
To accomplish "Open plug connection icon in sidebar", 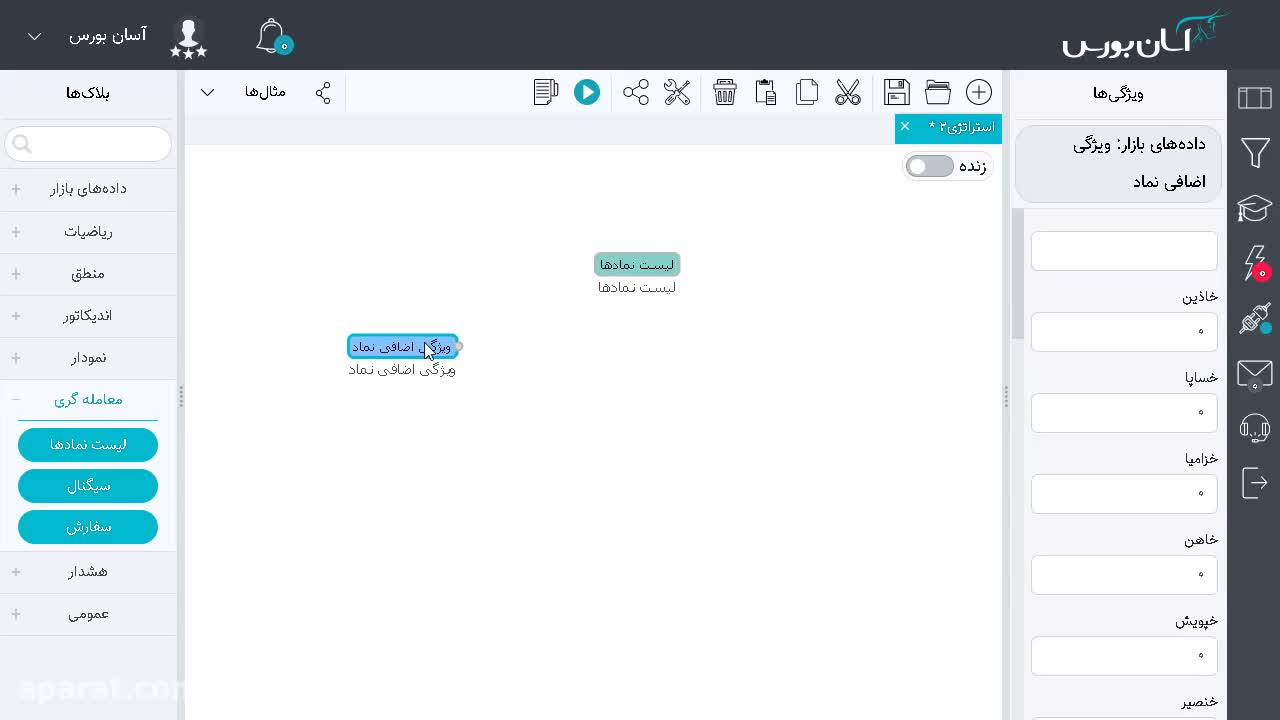I will 1254,319.
